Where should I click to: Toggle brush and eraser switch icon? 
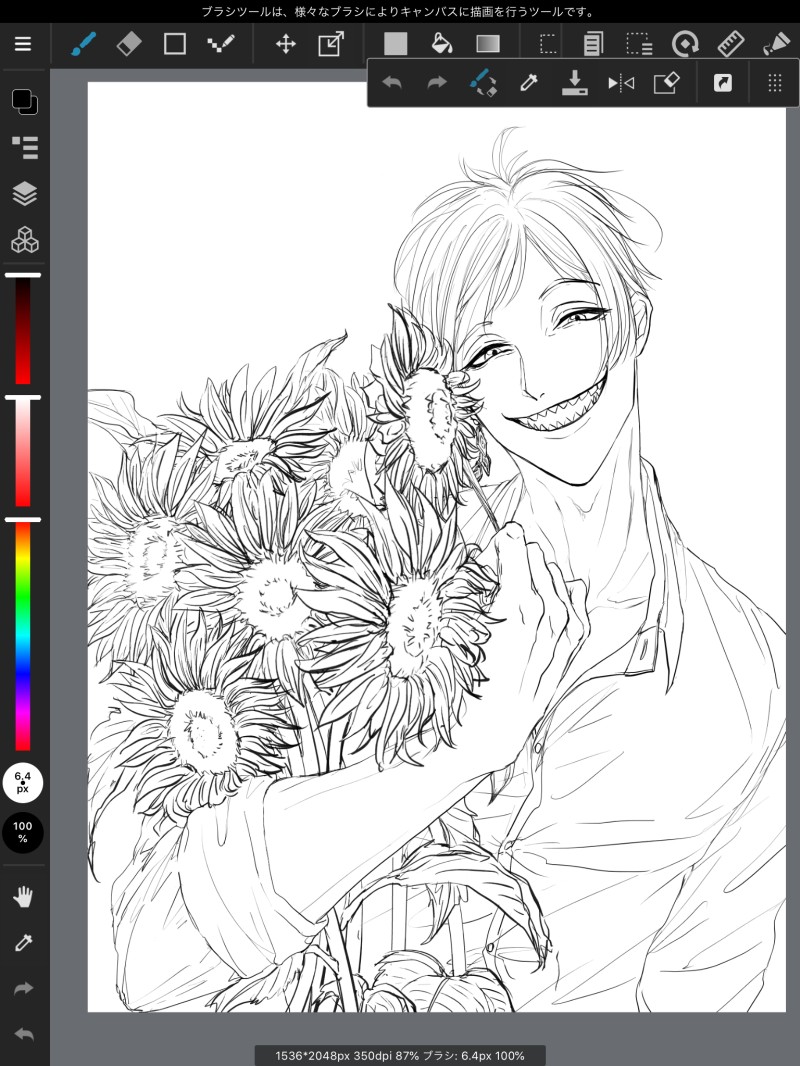[x=483, y=83]
